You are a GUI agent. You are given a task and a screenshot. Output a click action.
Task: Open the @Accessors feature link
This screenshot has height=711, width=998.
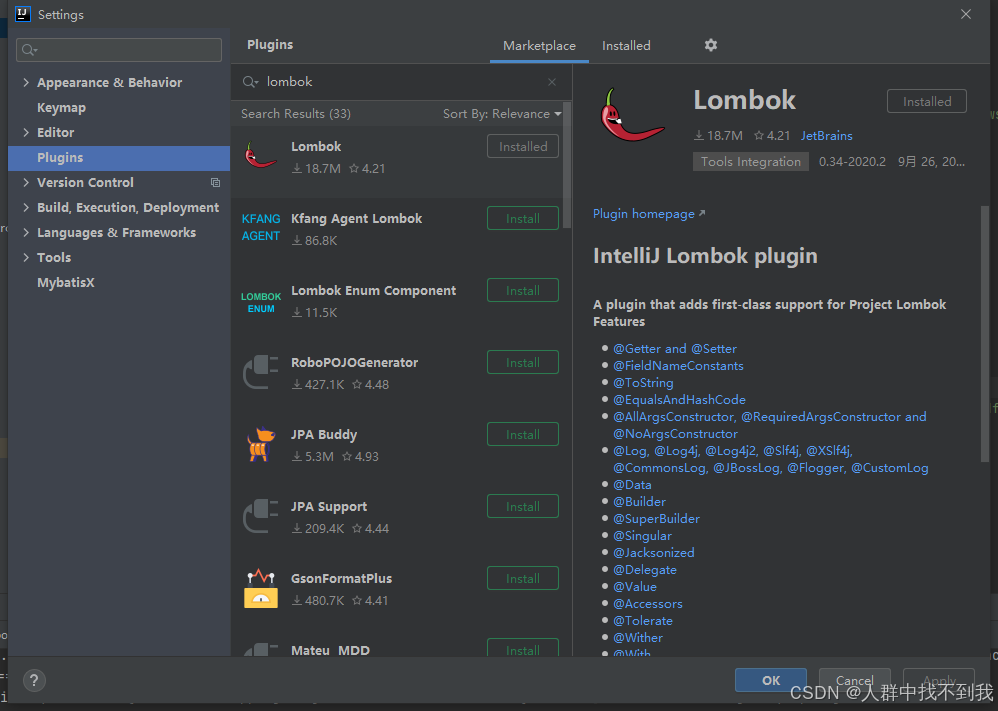click(647, 604)
